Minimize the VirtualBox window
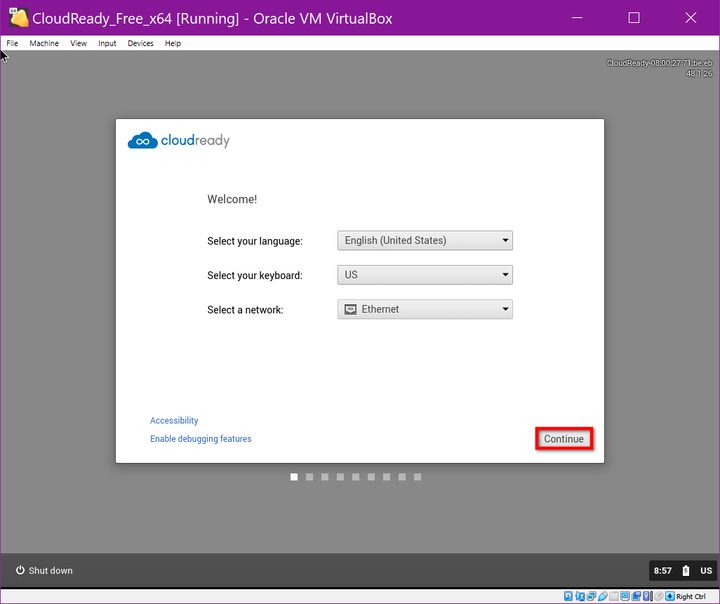Screen dimensions: 720x604 pyautogui.click(x=577, y=18)
